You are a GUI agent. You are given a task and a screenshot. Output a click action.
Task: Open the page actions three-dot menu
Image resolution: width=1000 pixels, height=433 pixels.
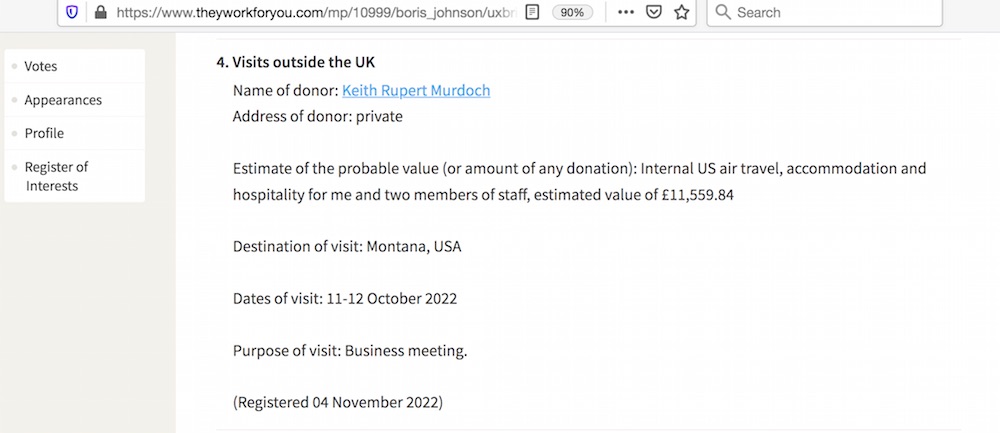625,13
